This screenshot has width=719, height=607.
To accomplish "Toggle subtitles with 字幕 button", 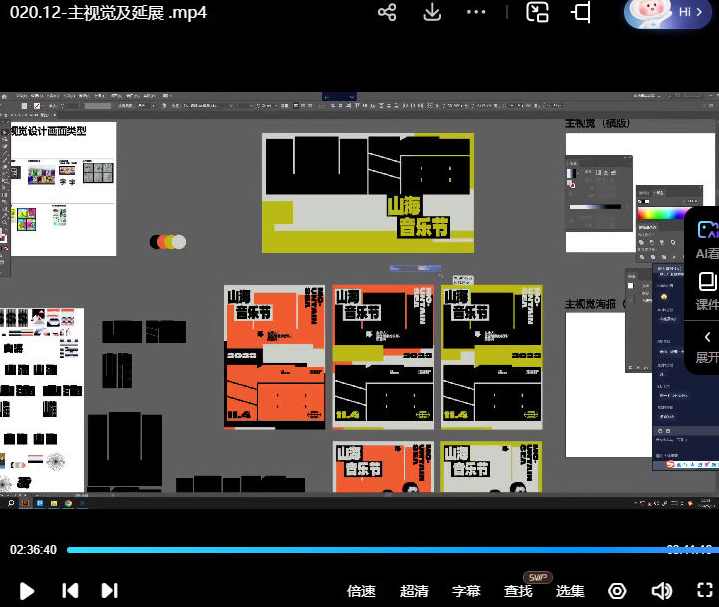I will click(x=466, y=591).
